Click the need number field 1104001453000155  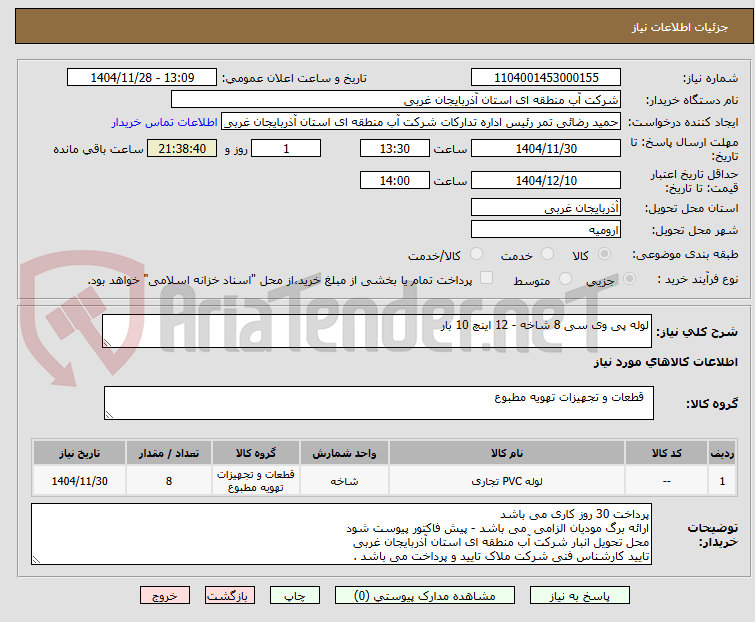[546, 78]
